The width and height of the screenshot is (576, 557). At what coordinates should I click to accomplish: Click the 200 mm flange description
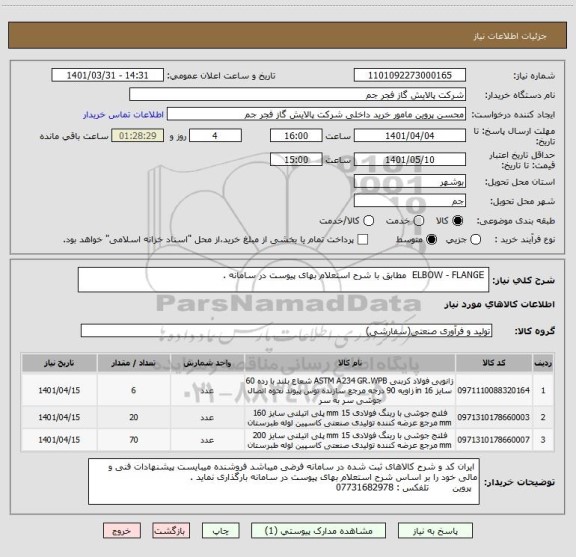click(349, 440)
